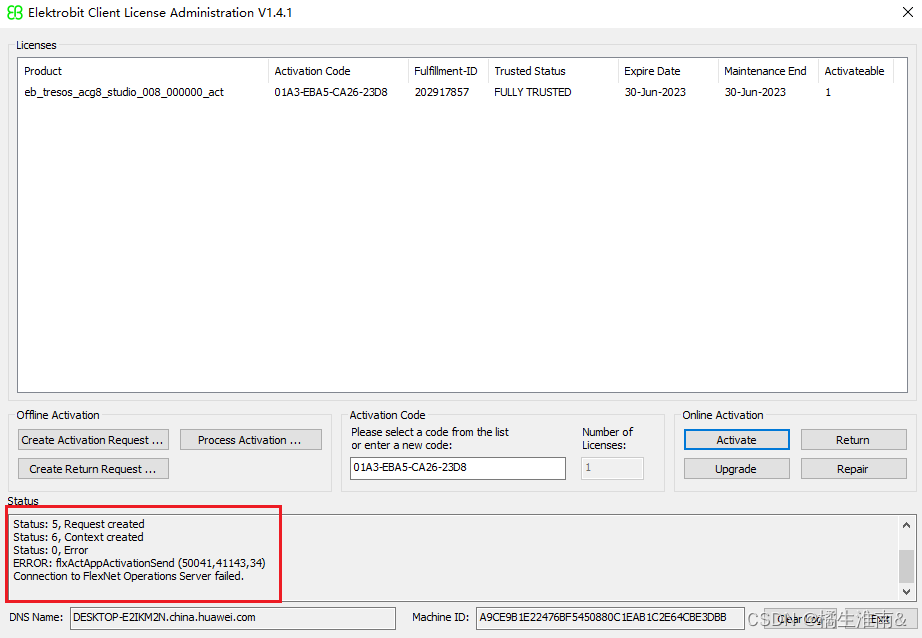This screenshot has height=638, width=922.
Task: Click the DNS Name text field
Action: point(232,618)
